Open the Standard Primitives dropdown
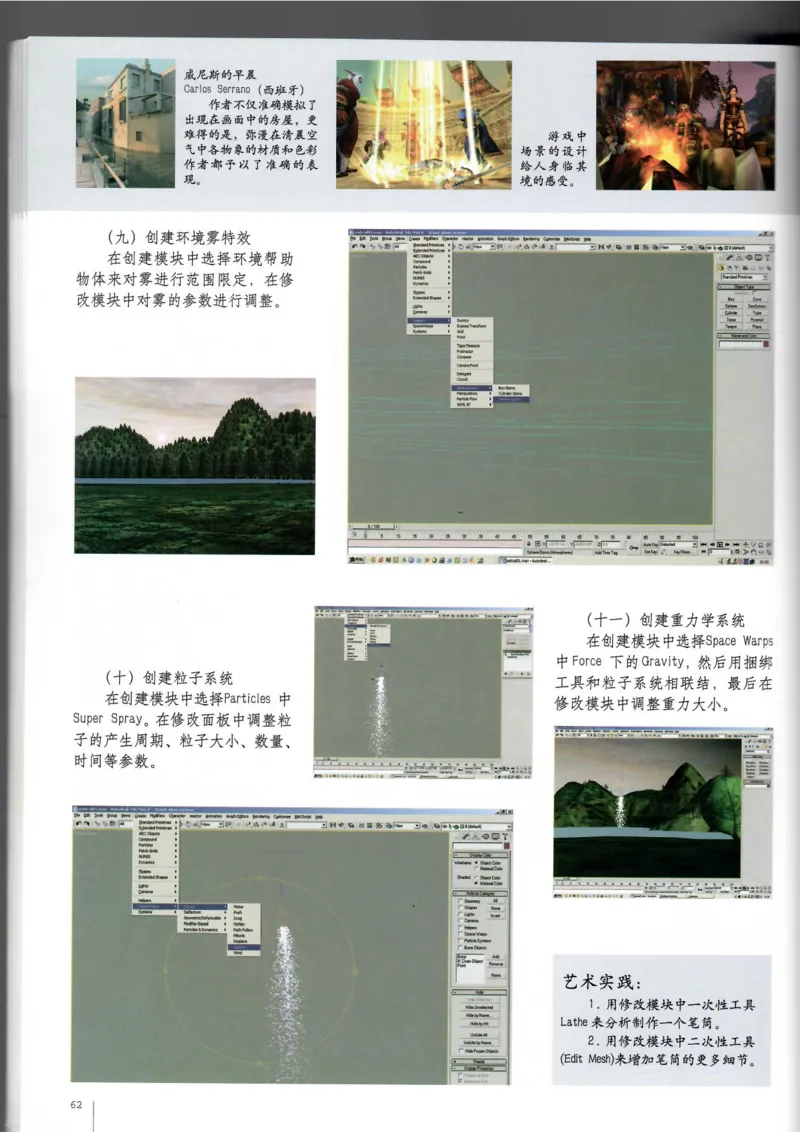This screenshot has width=800, height=1132. [x=745, y=277]
